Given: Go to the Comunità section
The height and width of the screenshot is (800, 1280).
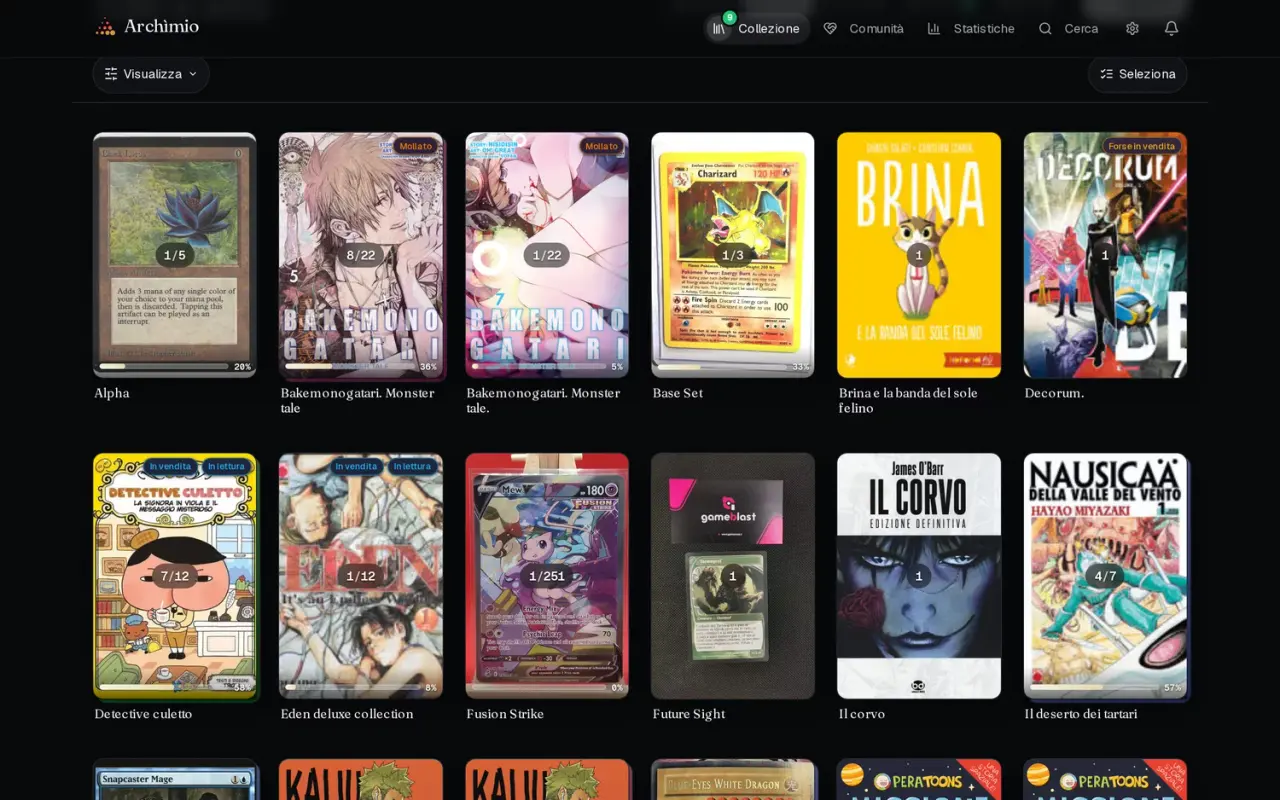Looking at the screenshot, I should tap(863, 28).
